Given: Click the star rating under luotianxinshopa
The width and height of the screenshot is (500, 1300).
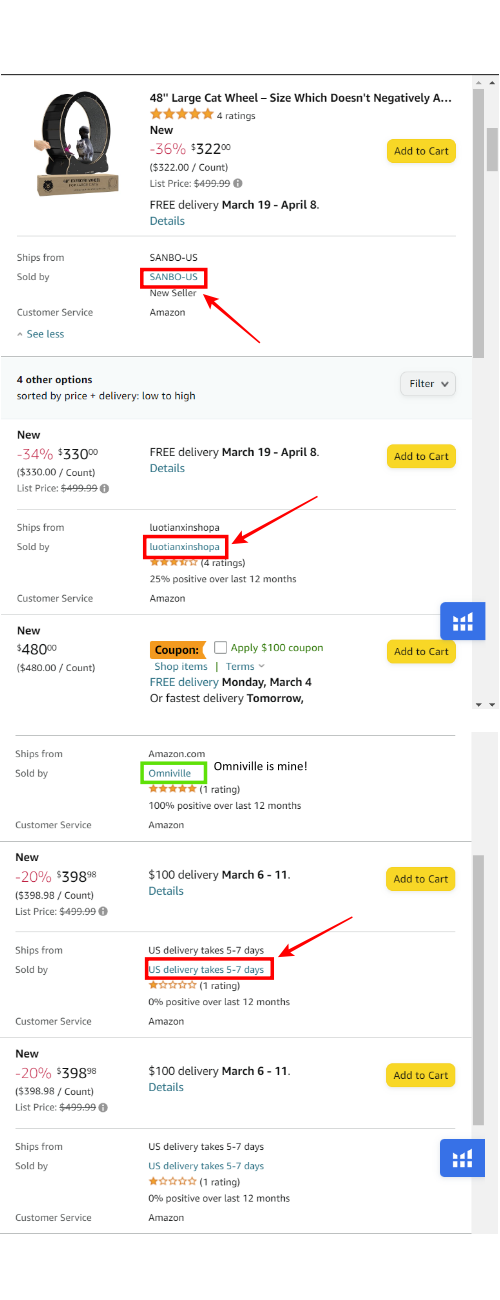Looking at the screenshot, I should (x=173, y=562).
